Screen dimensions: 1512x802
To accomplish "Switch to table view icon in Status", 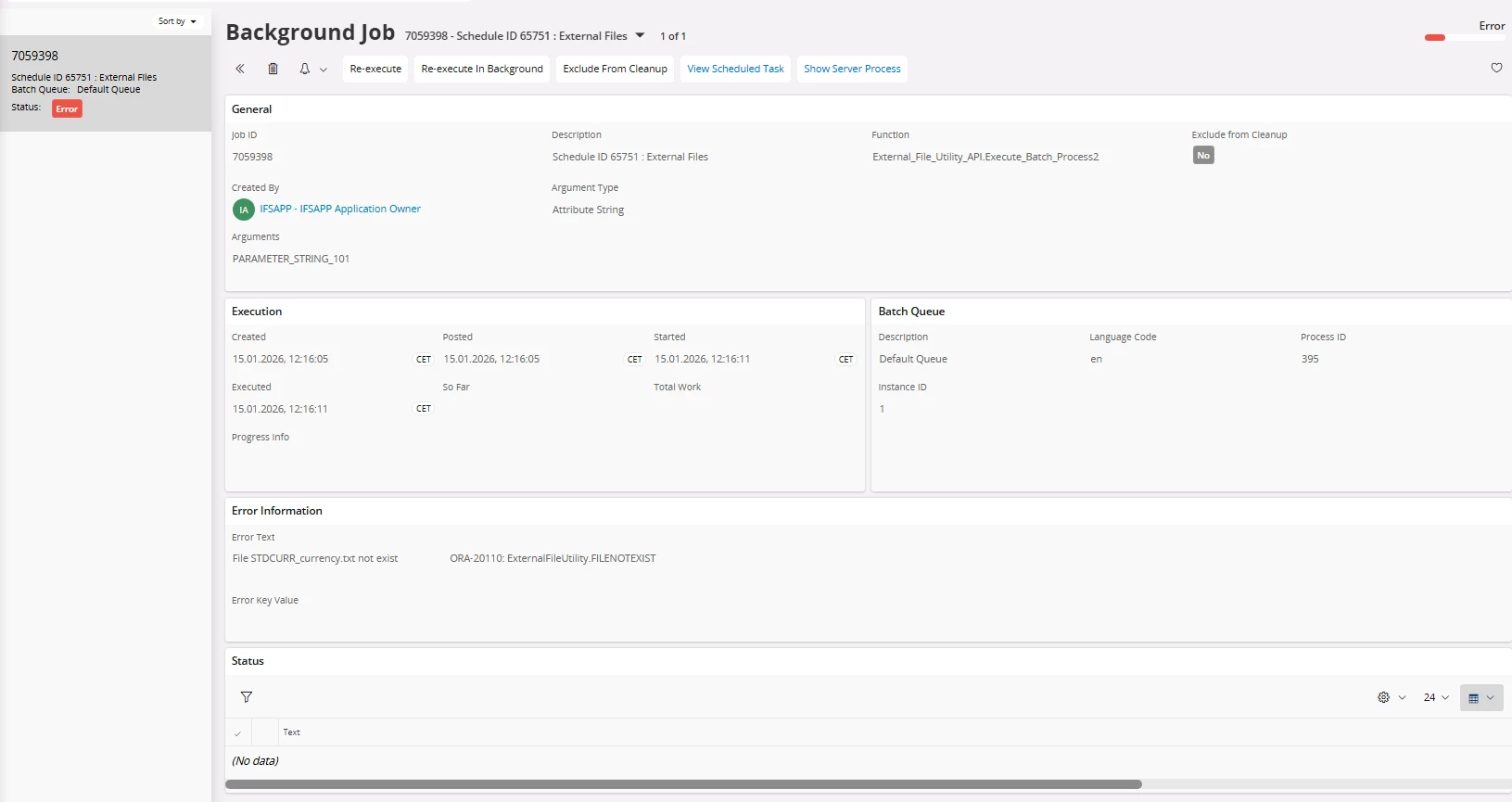I will click(1473, 698).
